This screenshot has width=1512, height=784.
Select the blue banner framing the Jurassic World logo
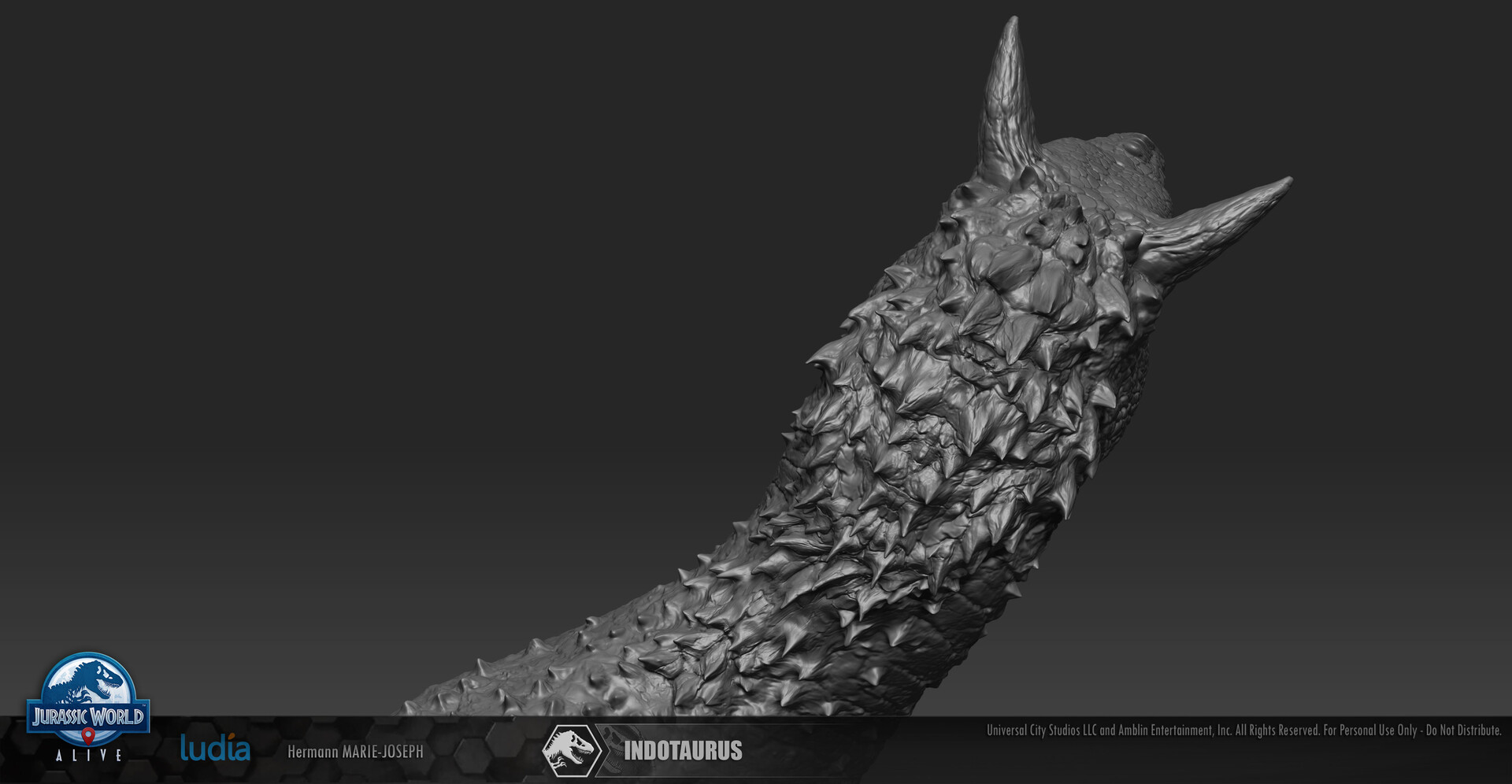click(x=89, y=716)
